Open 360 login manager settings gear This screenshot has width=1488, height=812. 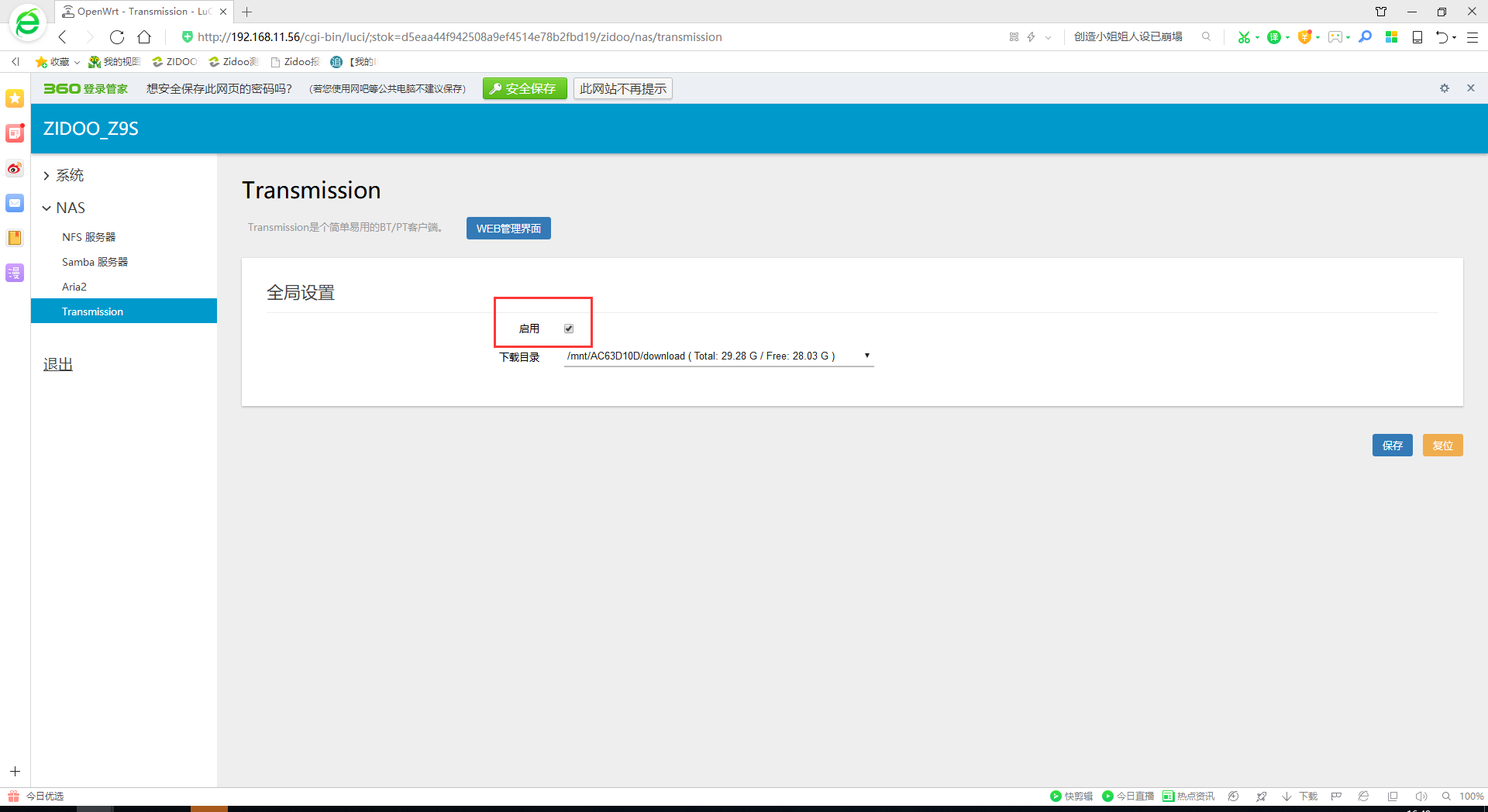(x=1444, y=88)
